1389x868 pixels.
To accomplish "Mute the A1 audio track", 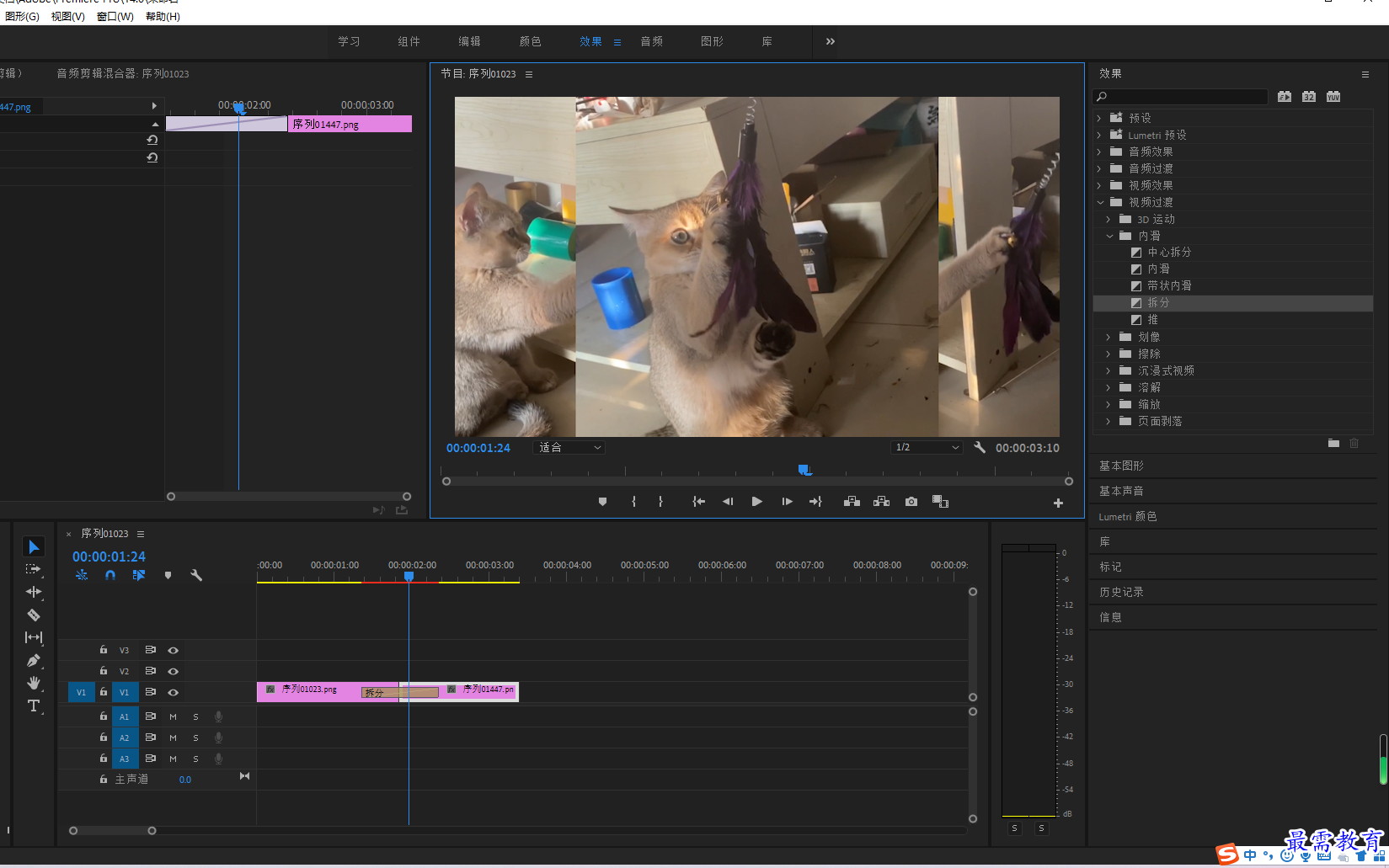I will (x=173, y=716).
